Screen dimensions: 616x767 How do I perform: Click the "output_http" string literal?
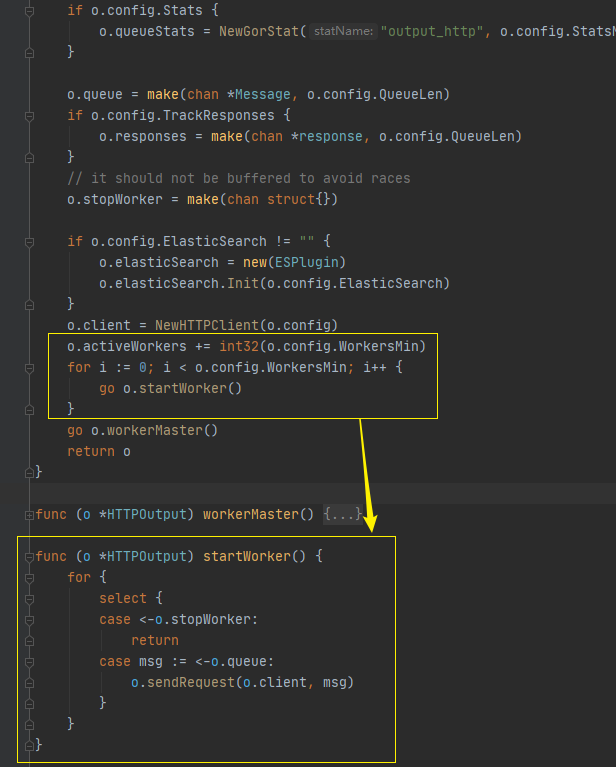432,31
